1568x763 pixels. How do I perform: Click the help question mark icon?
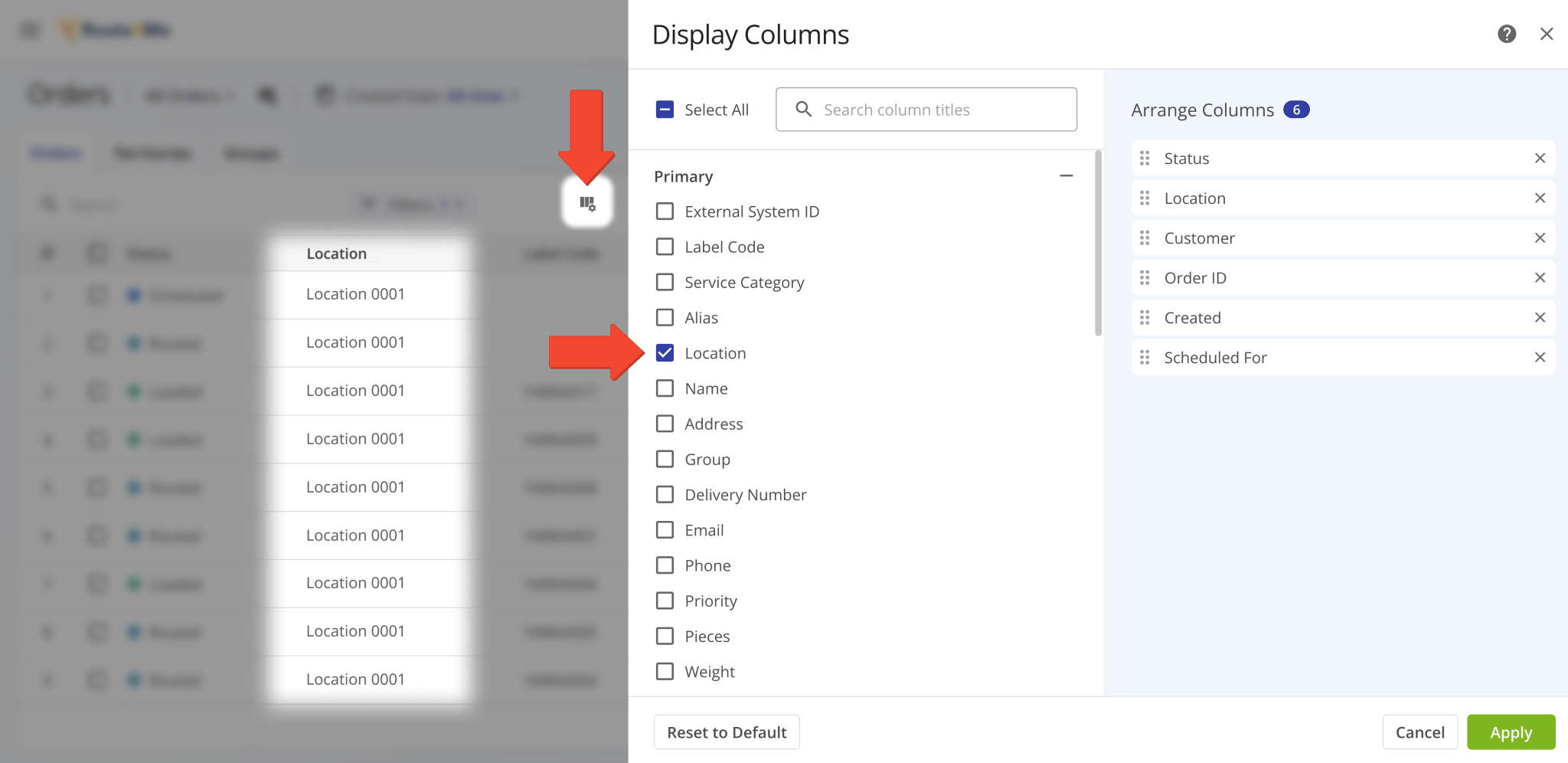pos(1507,34)
